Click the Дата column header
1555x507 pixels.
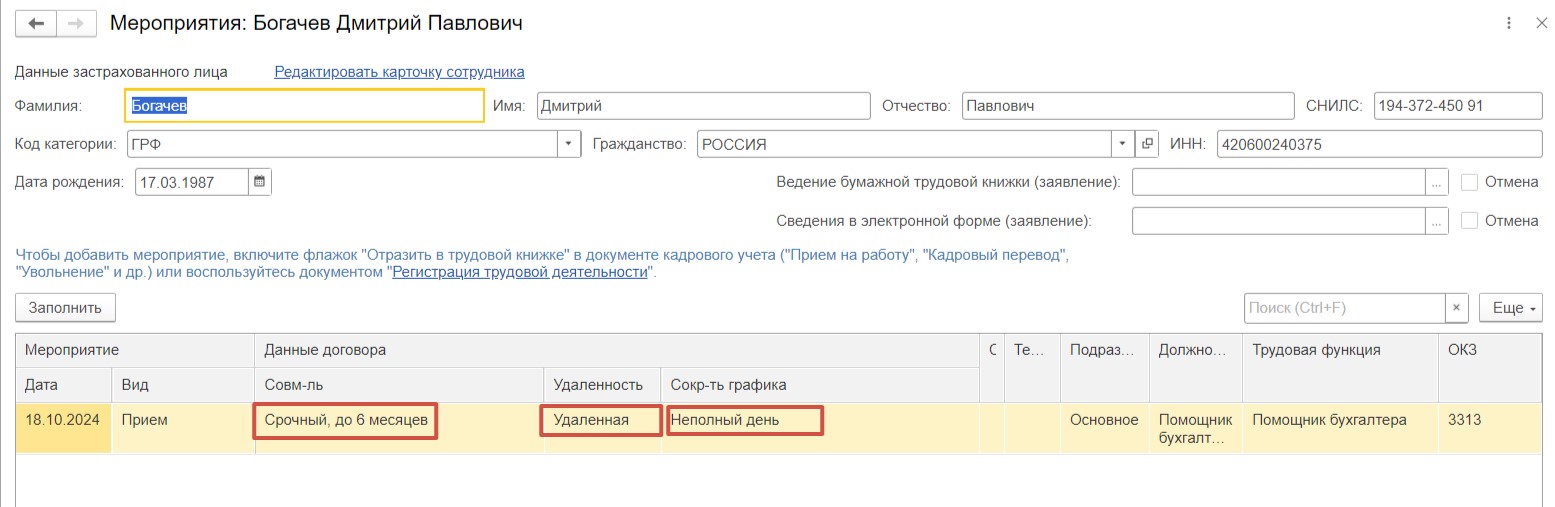[x=64, y=384]
